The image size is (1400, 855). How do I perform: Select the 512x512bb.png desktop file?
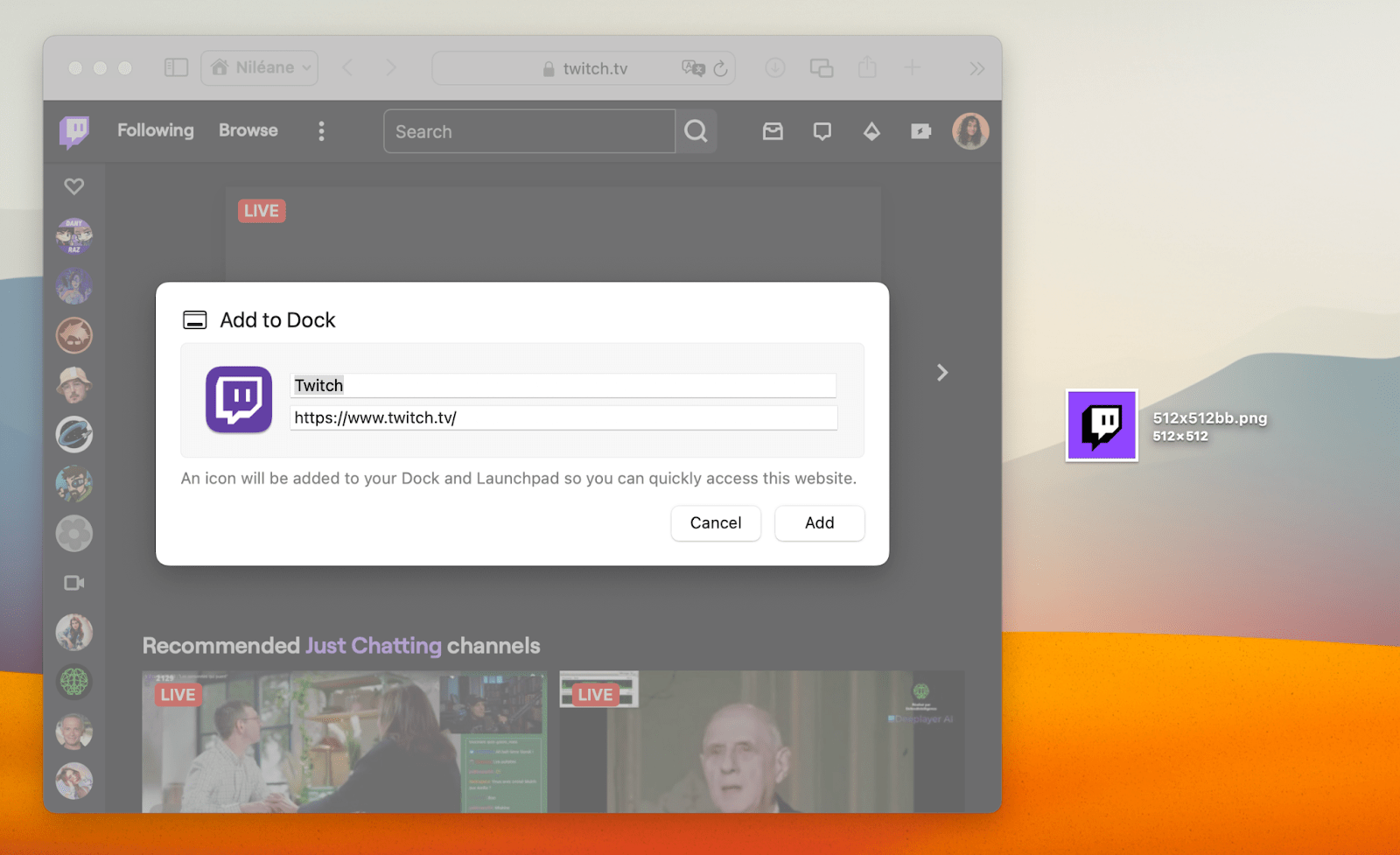(x=1102, y=425)
